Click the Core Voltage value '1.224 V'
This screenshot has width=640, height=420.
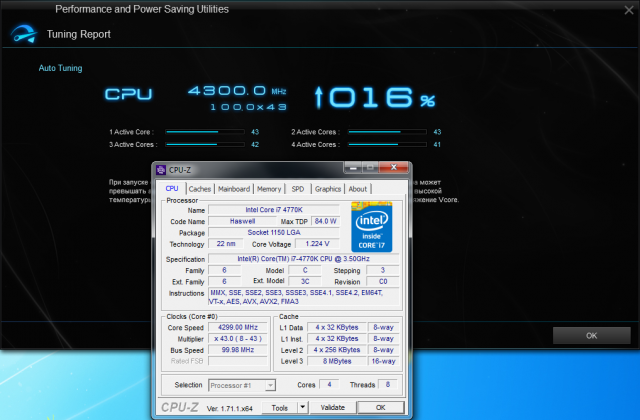317,244
